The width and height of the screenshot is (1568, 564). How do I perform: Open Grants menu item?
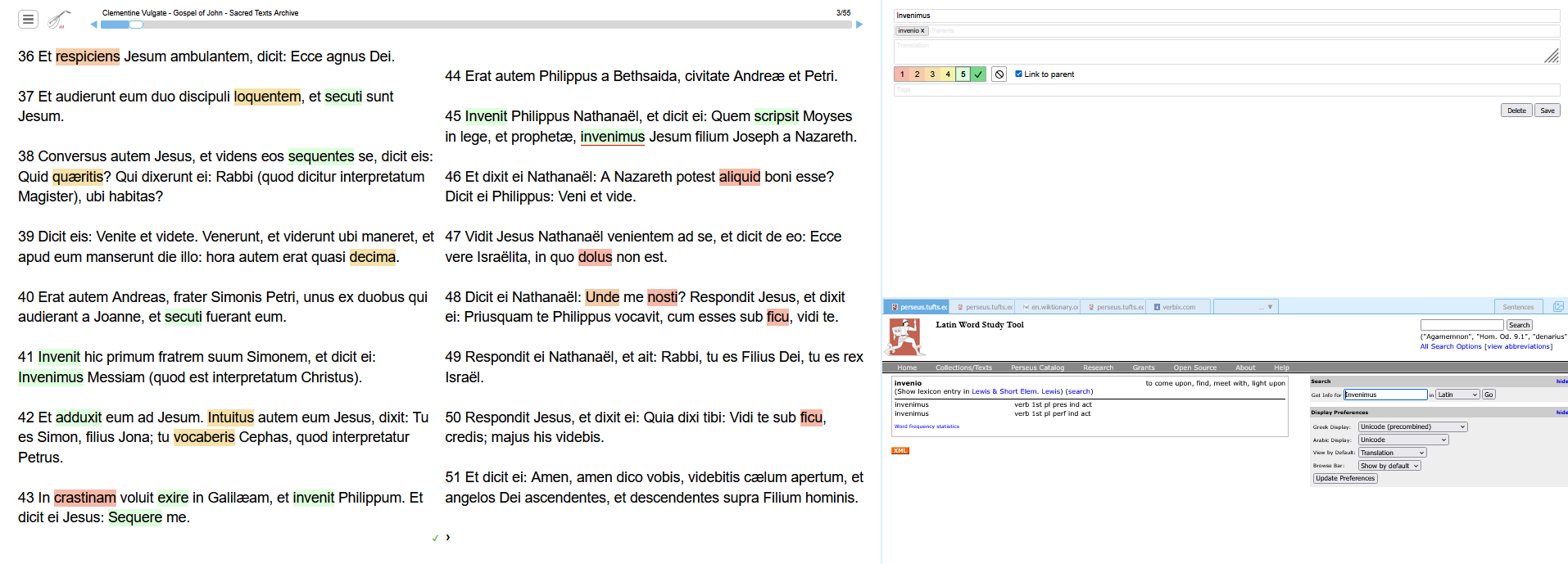(x=1144, y=368)
